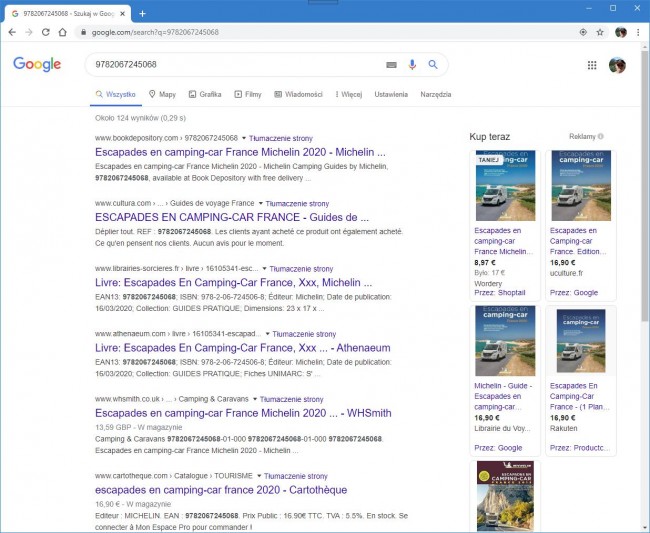This screenshot has height=533, width=650.
Task: Open the Google apps grid icon
Action: point(592,65)
